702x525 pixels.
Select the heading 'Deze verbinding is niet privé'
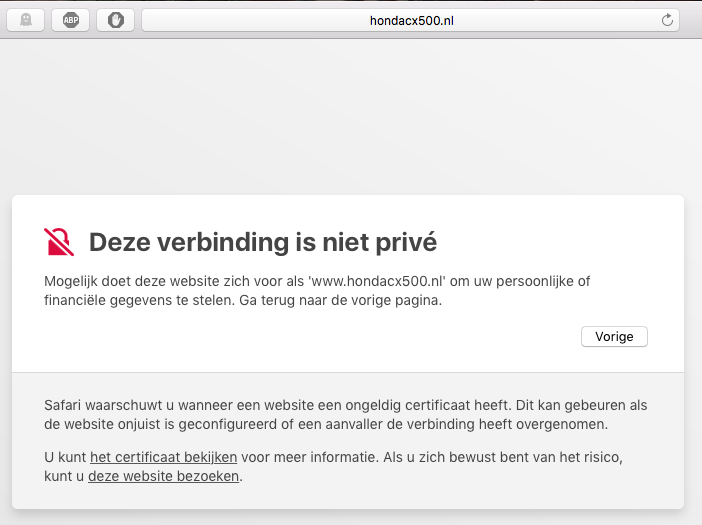click(263, 242)
